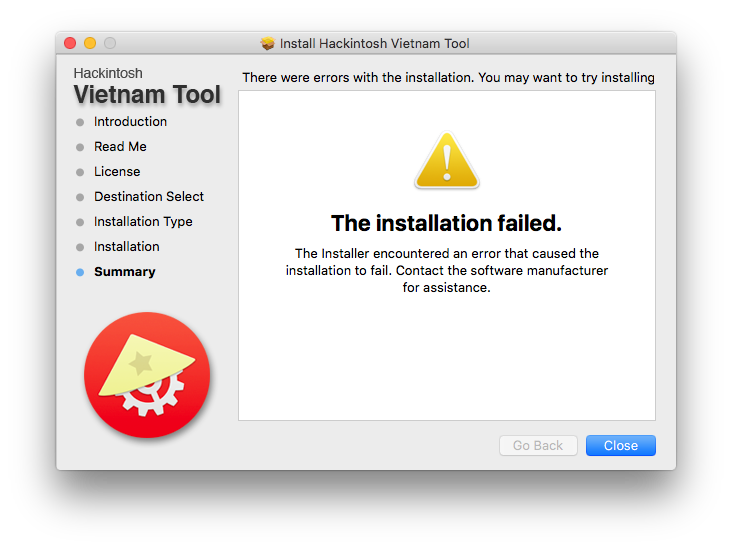Click the disabled Go Back button
Image resolution: width=732 pixels, height=550 pixels.
click(538, 446)
